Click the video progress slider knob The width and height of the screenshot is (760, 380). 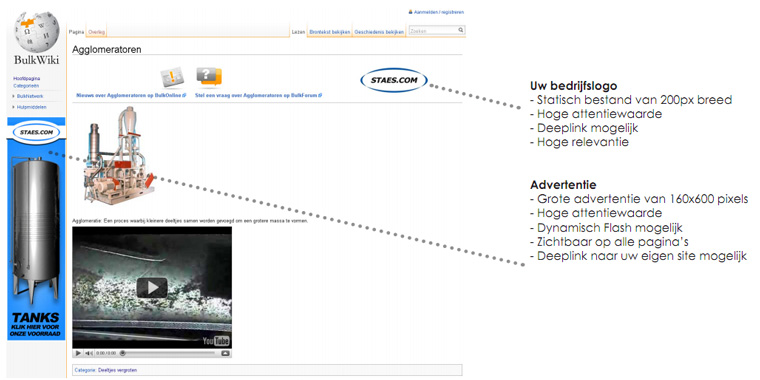123,353
